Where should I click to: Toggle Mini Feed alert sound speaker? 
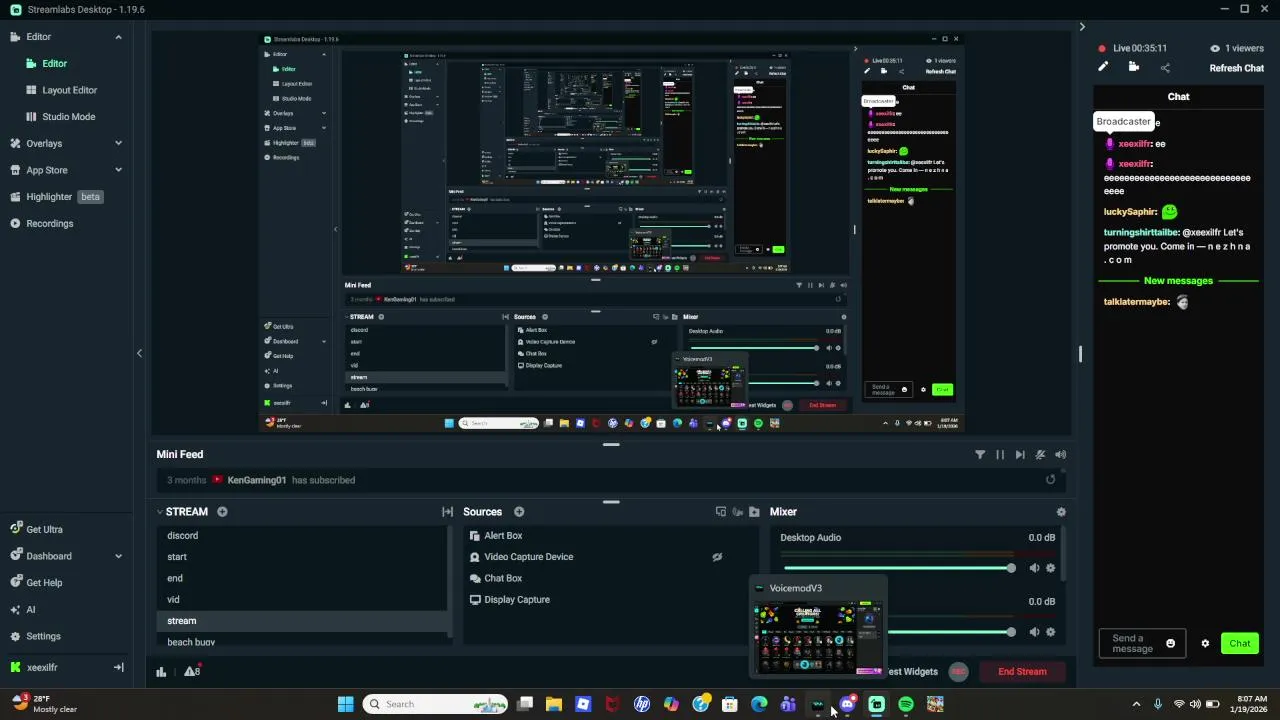1061,454
